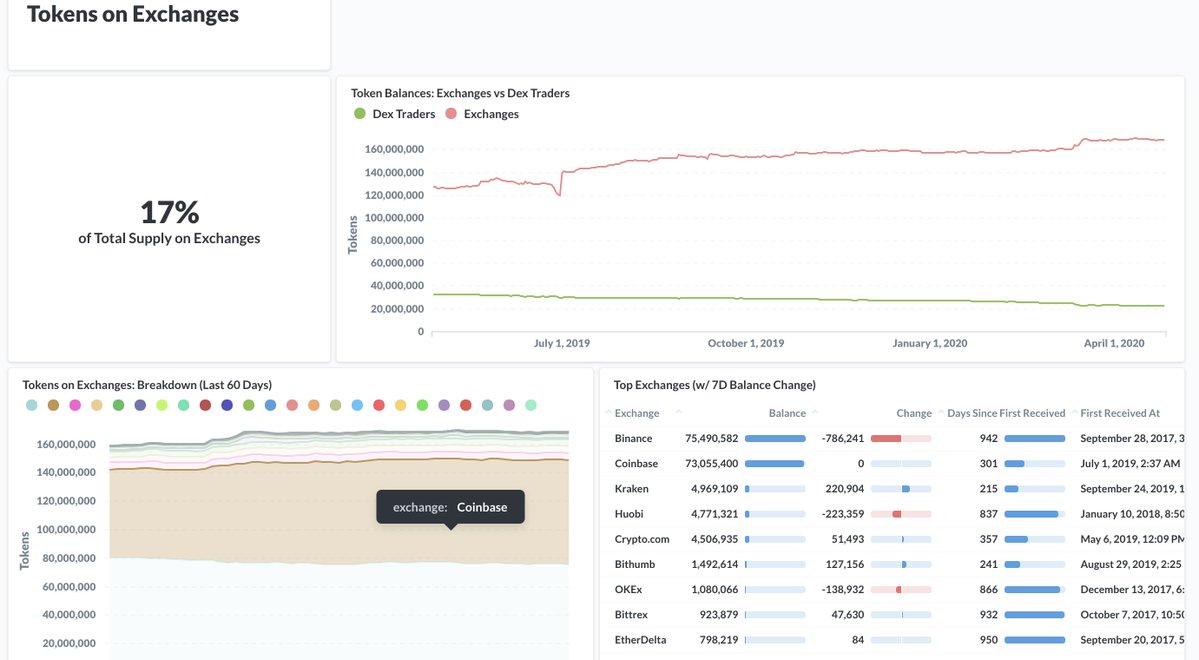The height and width of the screenshot is (660, 1199).
Task: Click Binance days value 942
Action: (x=989, y=438)
